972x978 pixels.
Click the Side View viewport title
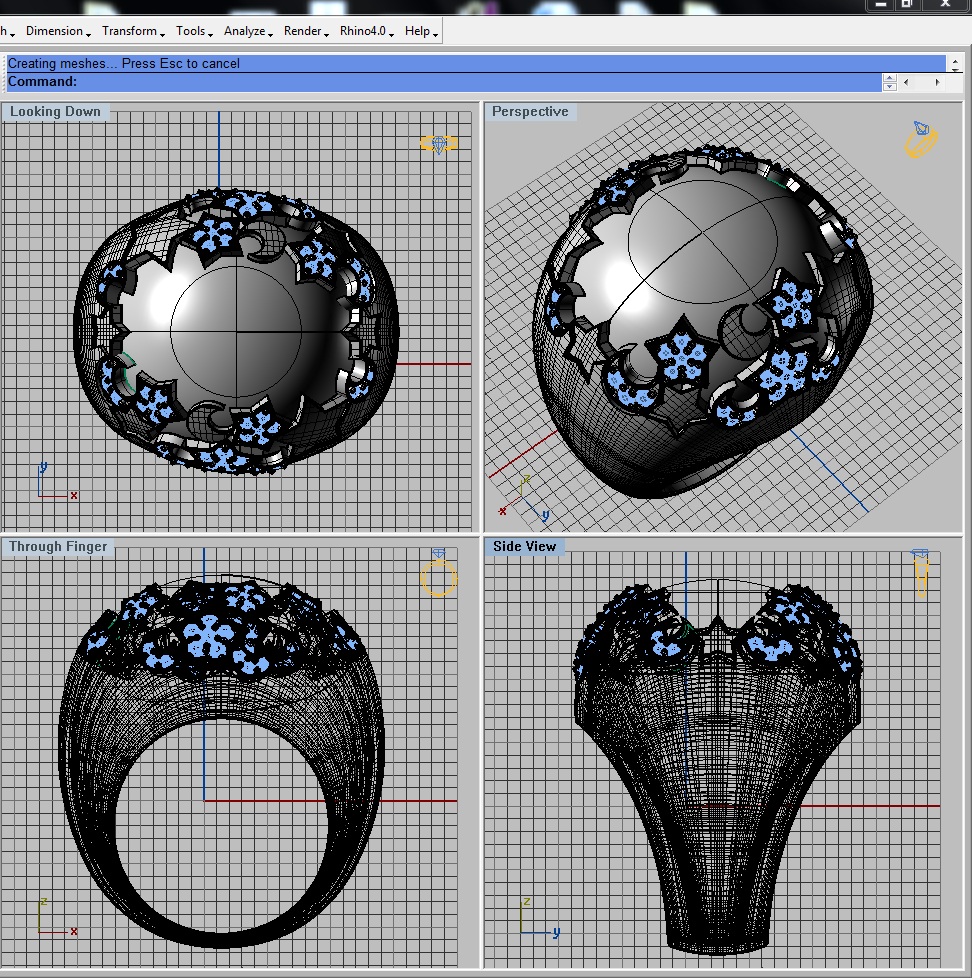tap(524, 546)
